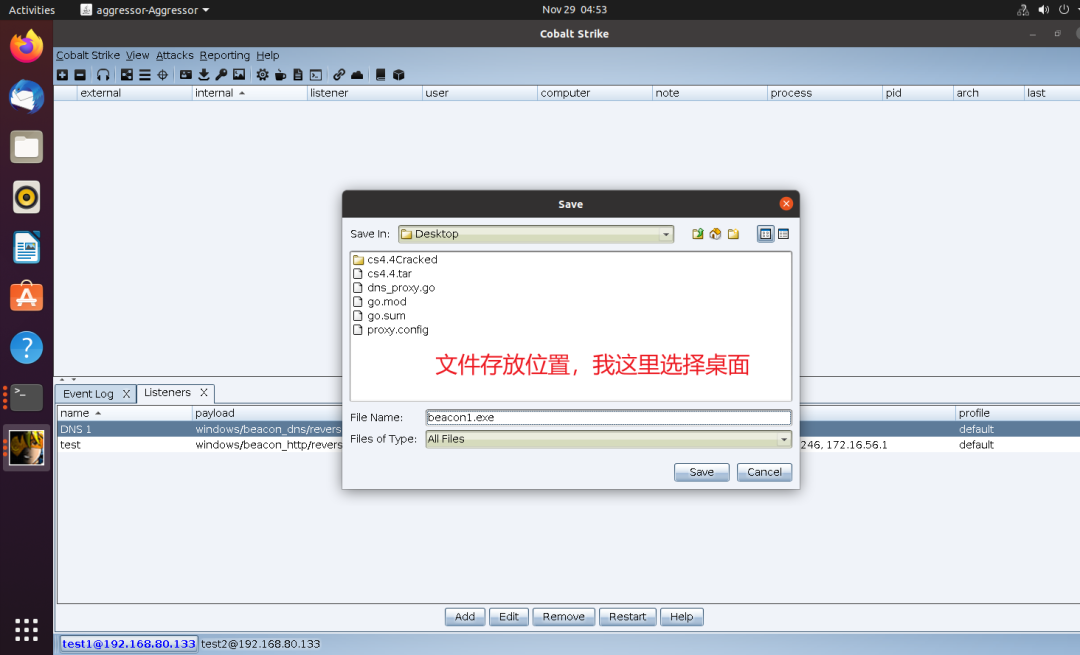Viewport: 1080px width, 655px height.
Task: Open the Attacks menu
Action: click(174, 55)
